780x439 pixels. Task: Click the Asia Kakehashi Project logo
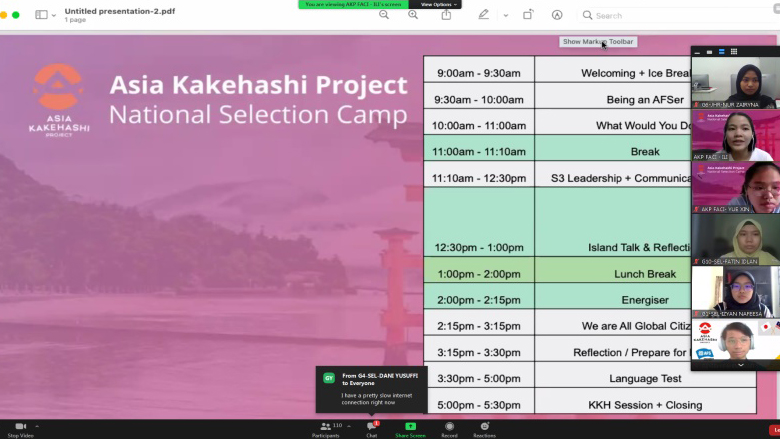point(59,100)
